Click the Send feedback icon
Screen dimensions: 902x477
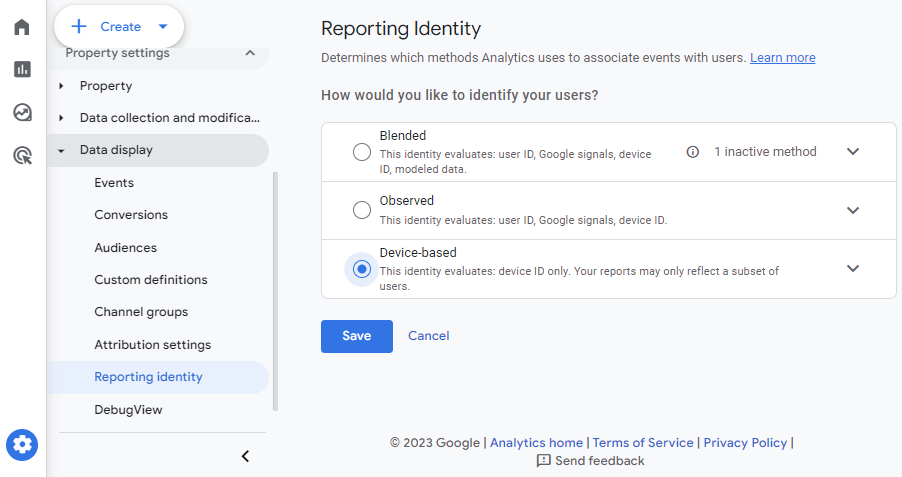(x=543, y=461)
